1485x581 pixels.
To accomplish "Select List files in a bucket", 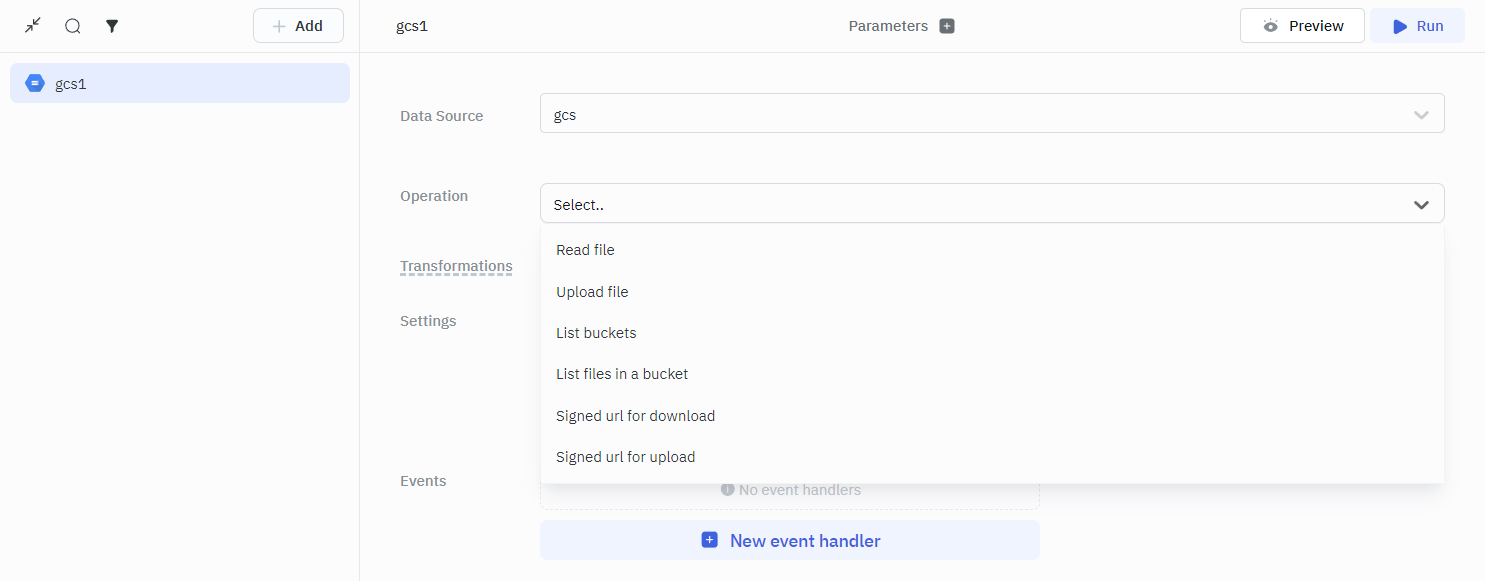I will point(622,374).
